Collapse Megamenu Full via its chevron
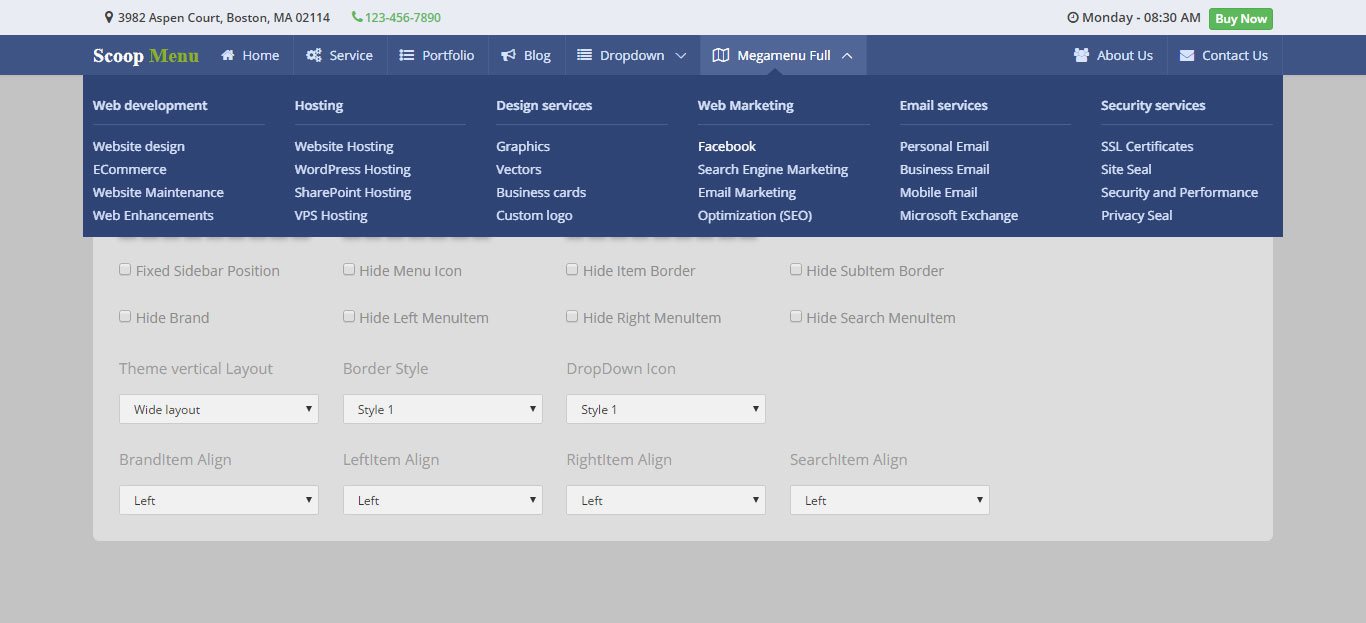 point(847,56)
